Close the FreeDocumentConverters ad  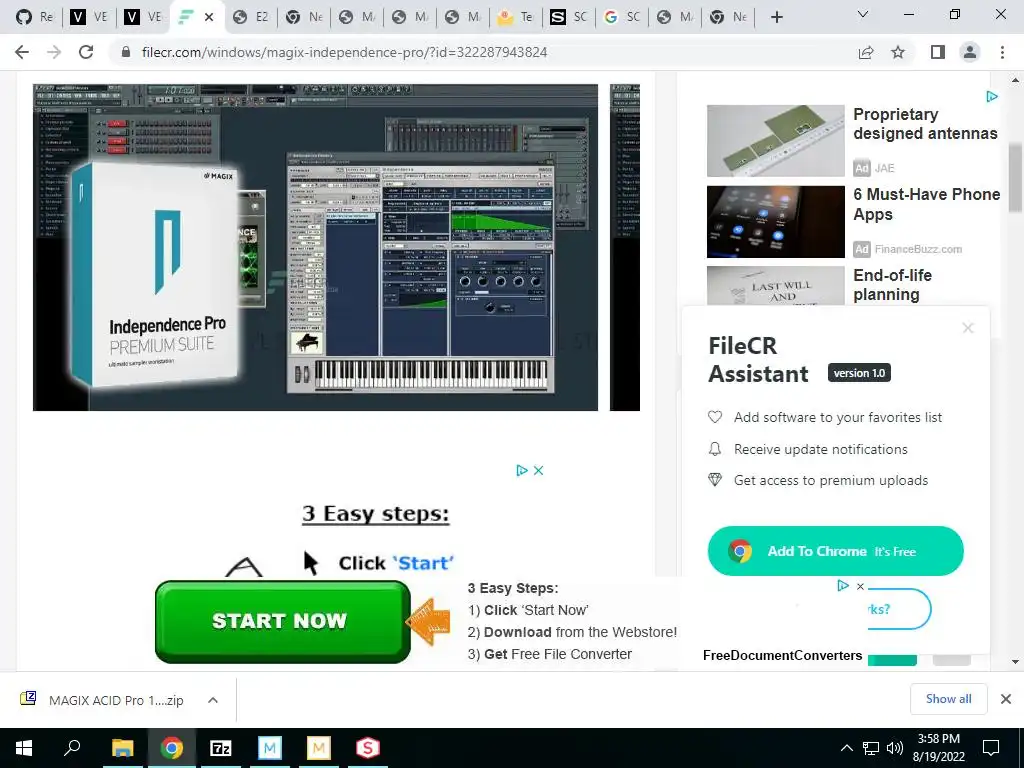coord(861,586)
